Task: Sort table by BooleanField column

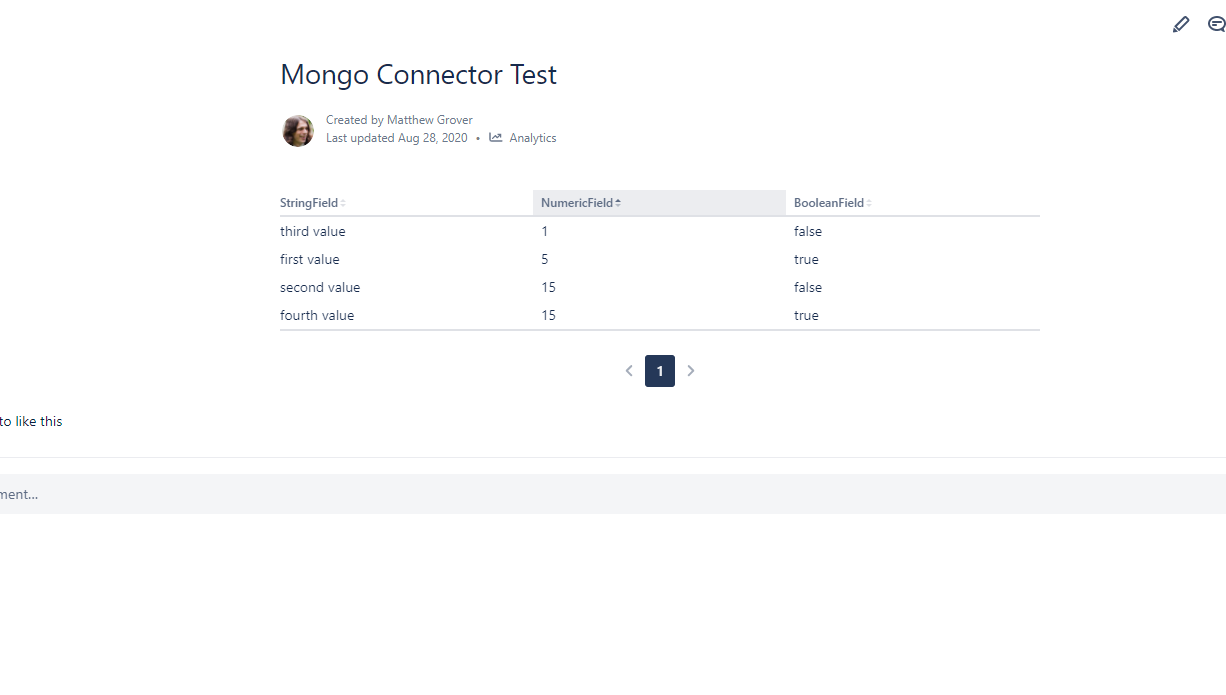Action: tap(832, 203)
